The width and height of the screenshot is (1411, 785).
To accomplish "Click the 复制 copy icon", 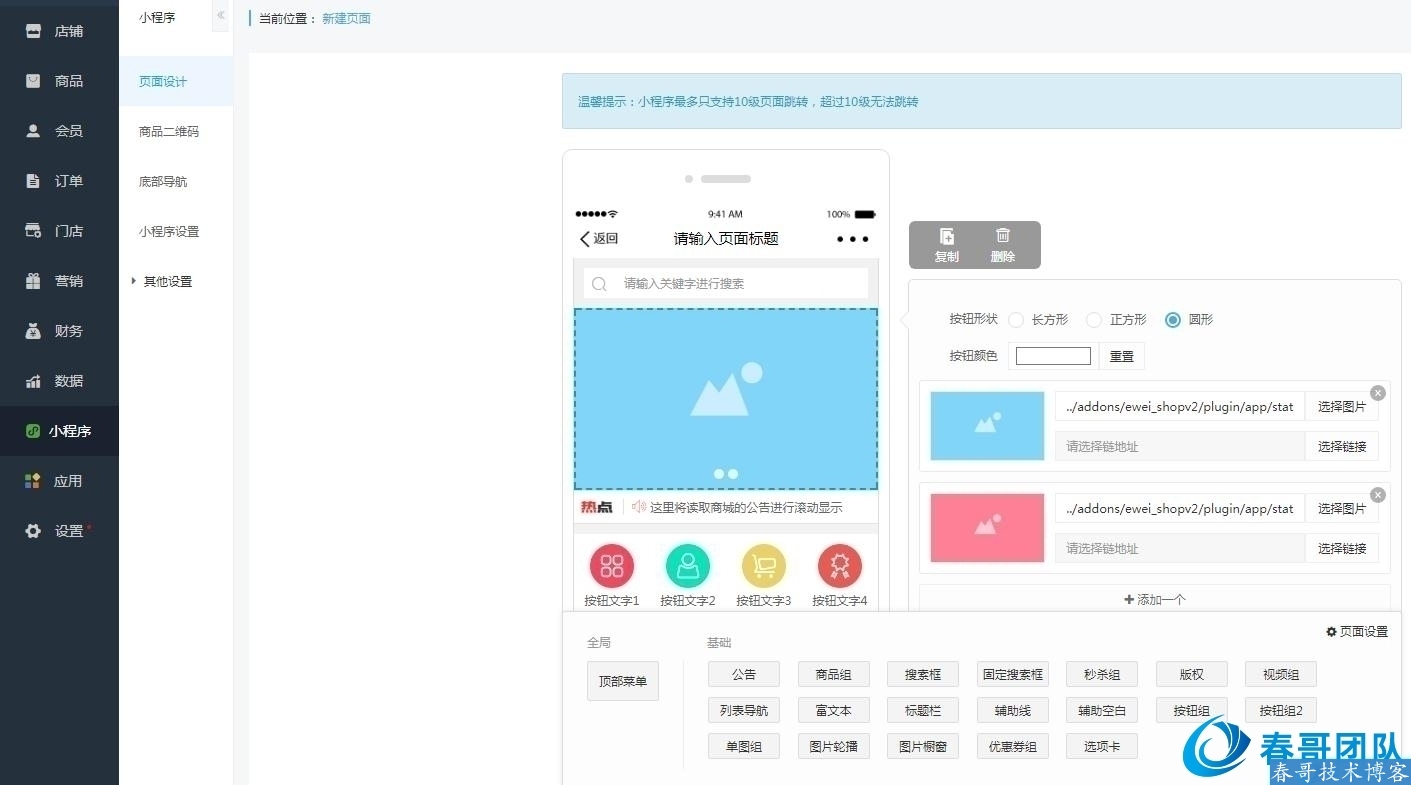I will [x=946, y=237].
